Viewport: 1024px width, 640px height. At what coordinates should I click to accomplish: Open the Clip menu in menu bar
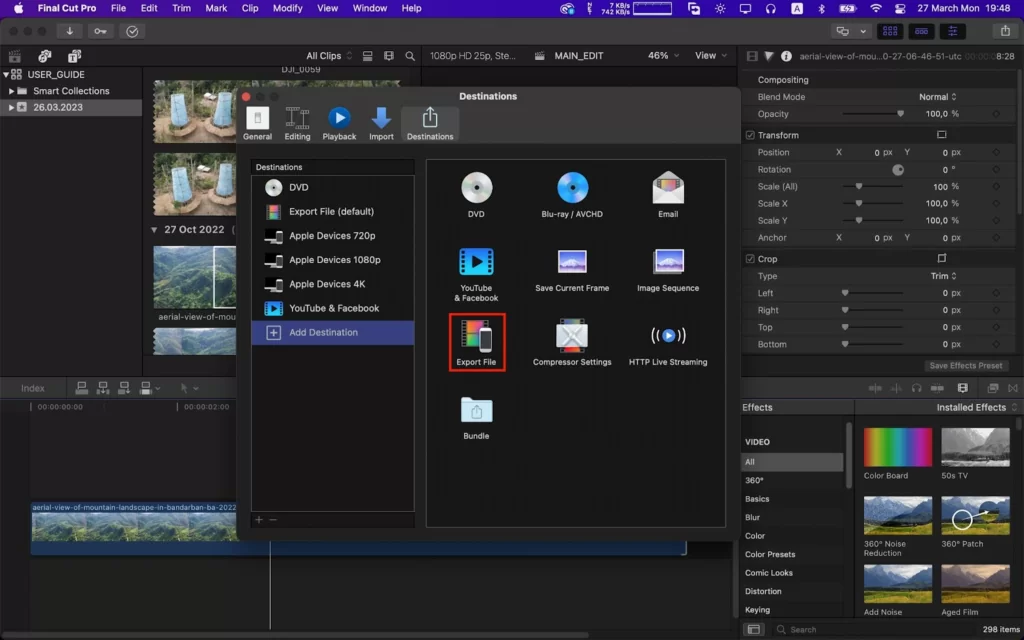point(249,8)
